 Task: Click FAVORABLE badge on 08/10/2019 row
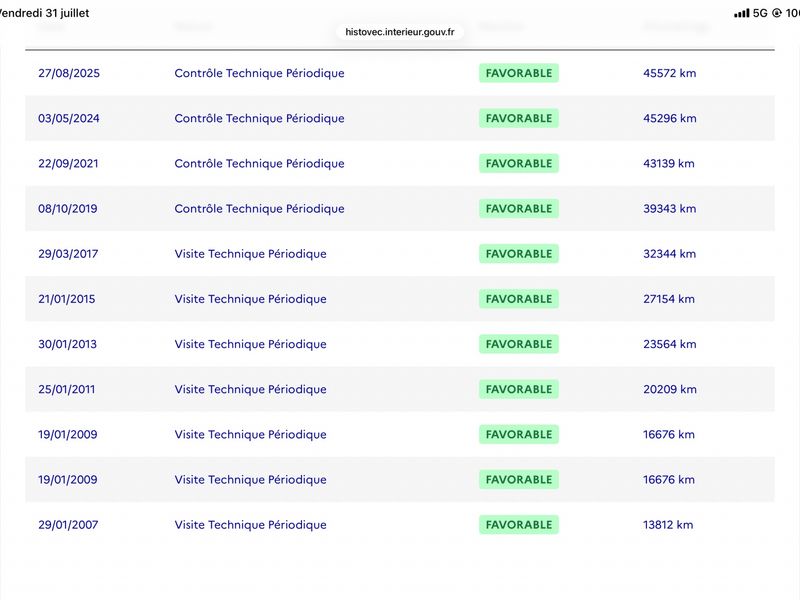(519, 209)
